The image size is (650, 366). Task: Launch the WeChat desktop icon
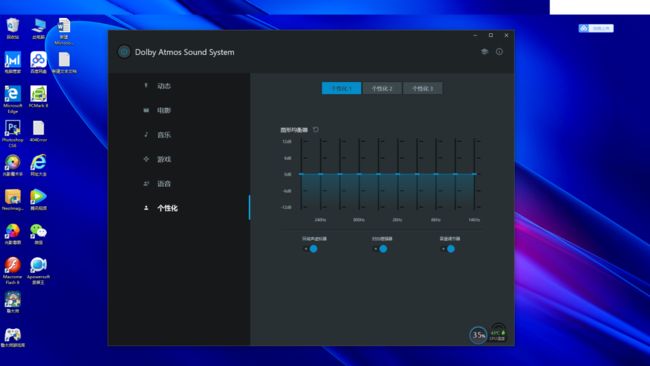point(39,234)
